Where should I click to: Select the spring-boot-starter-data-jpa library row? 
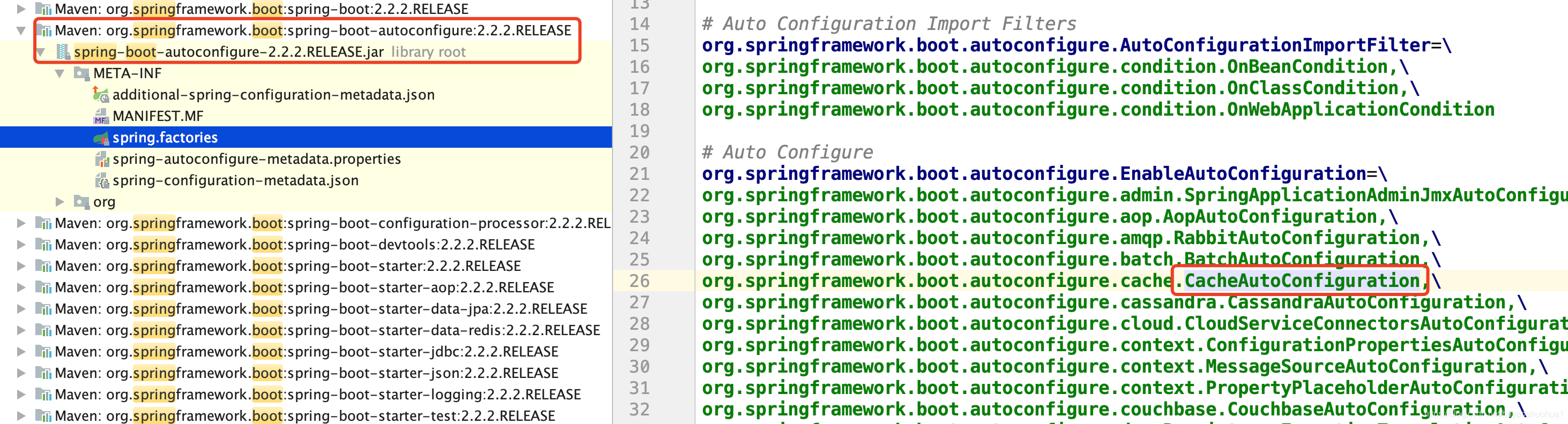tap(306, 309)
